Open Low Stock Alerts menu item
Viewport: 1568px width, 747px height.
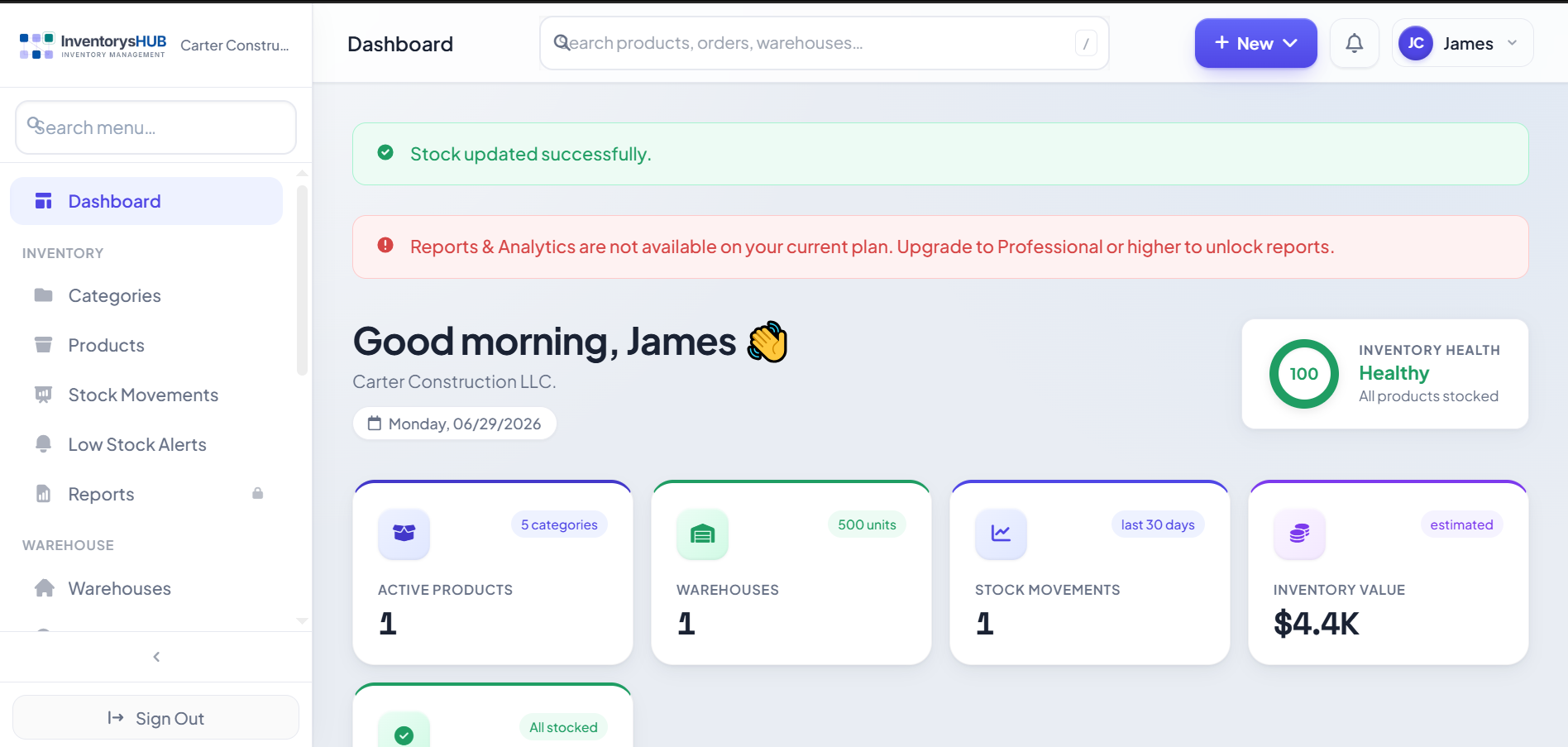coord(146,444)
